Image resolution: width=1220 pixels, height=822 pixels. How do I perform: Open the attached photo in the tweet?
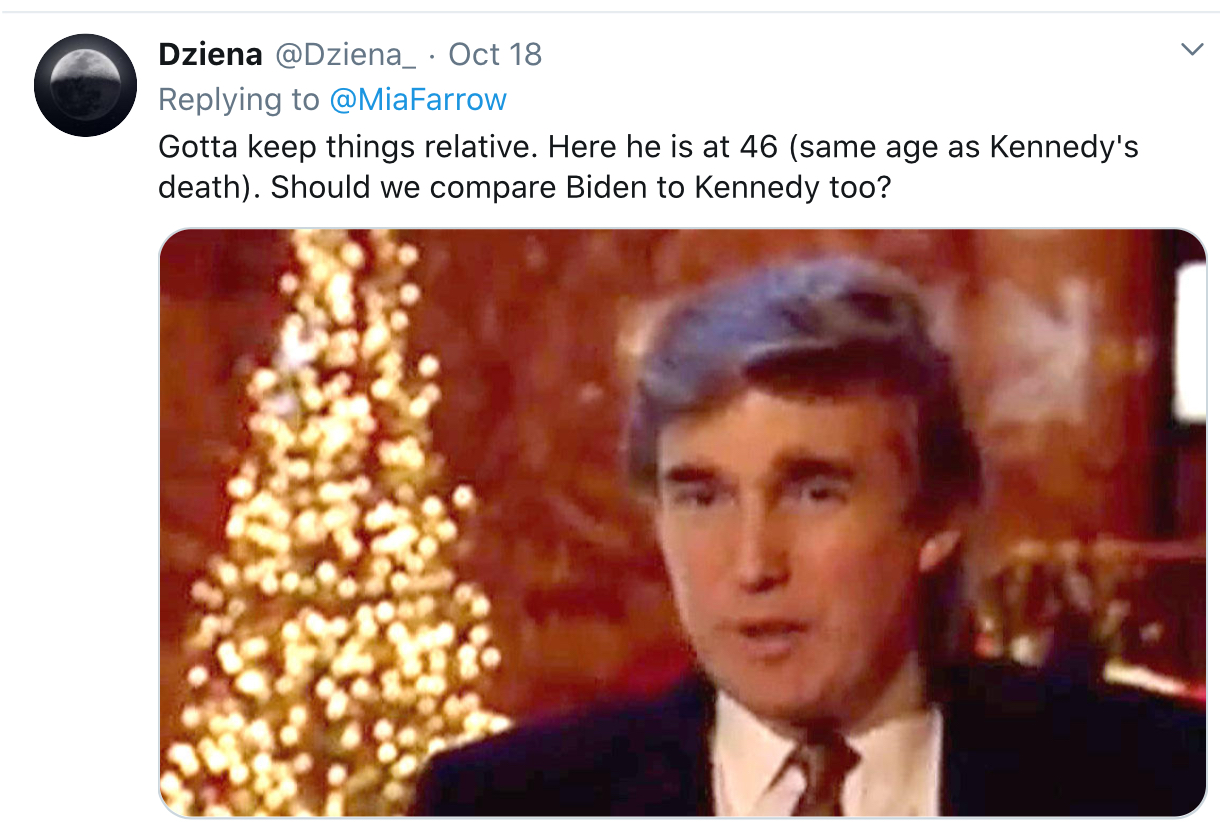pos(682,522)
